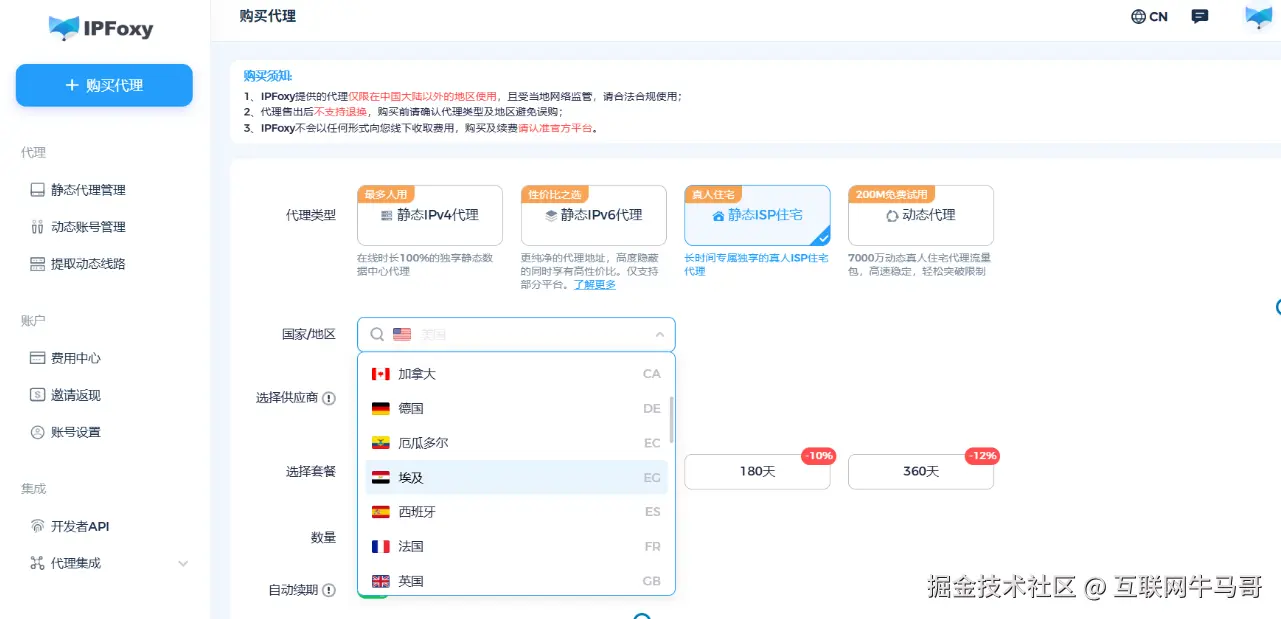
Task: Switch language via globe CN
Action: click(1149, 17)
